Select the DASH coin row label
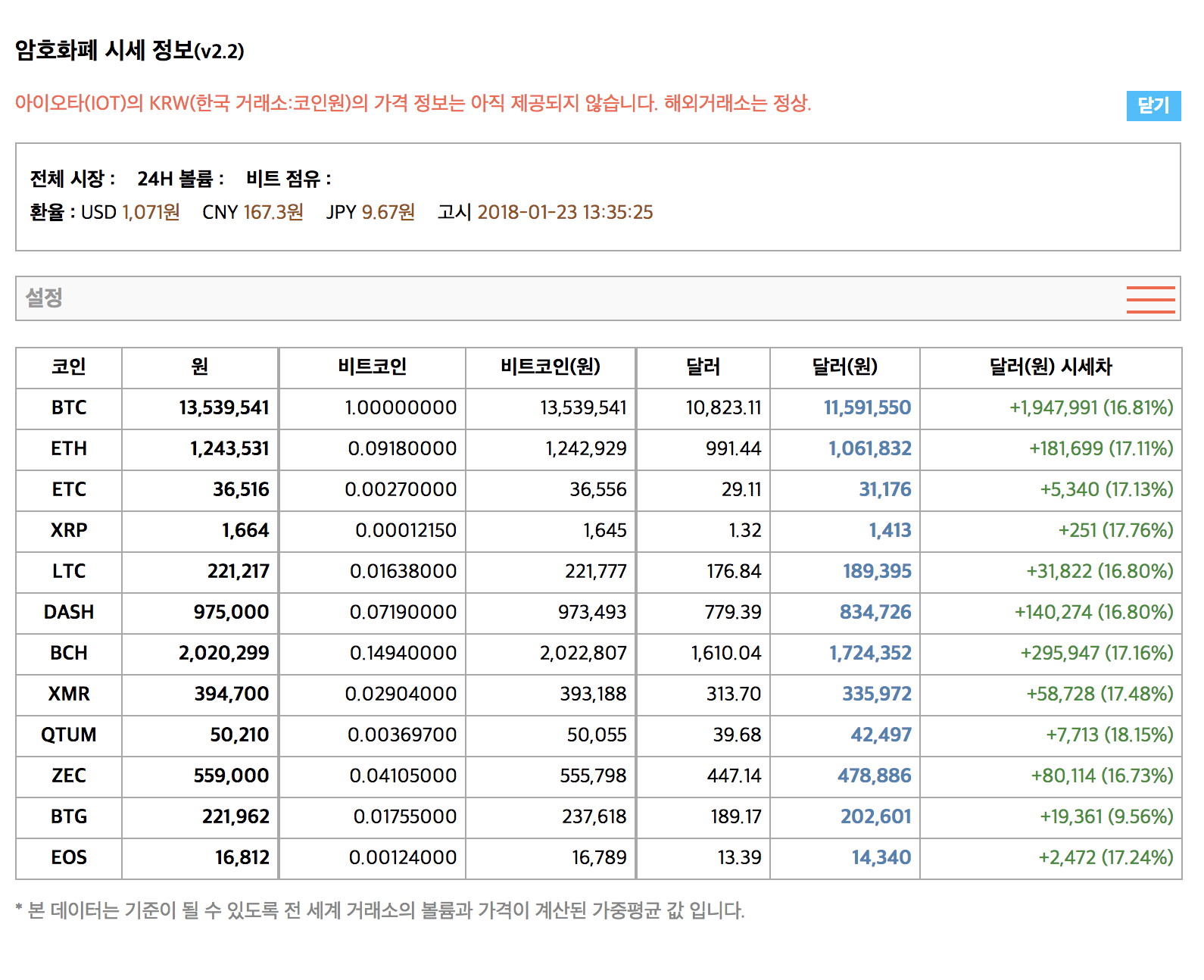The image size is (1204, 980). coord(69,613)
